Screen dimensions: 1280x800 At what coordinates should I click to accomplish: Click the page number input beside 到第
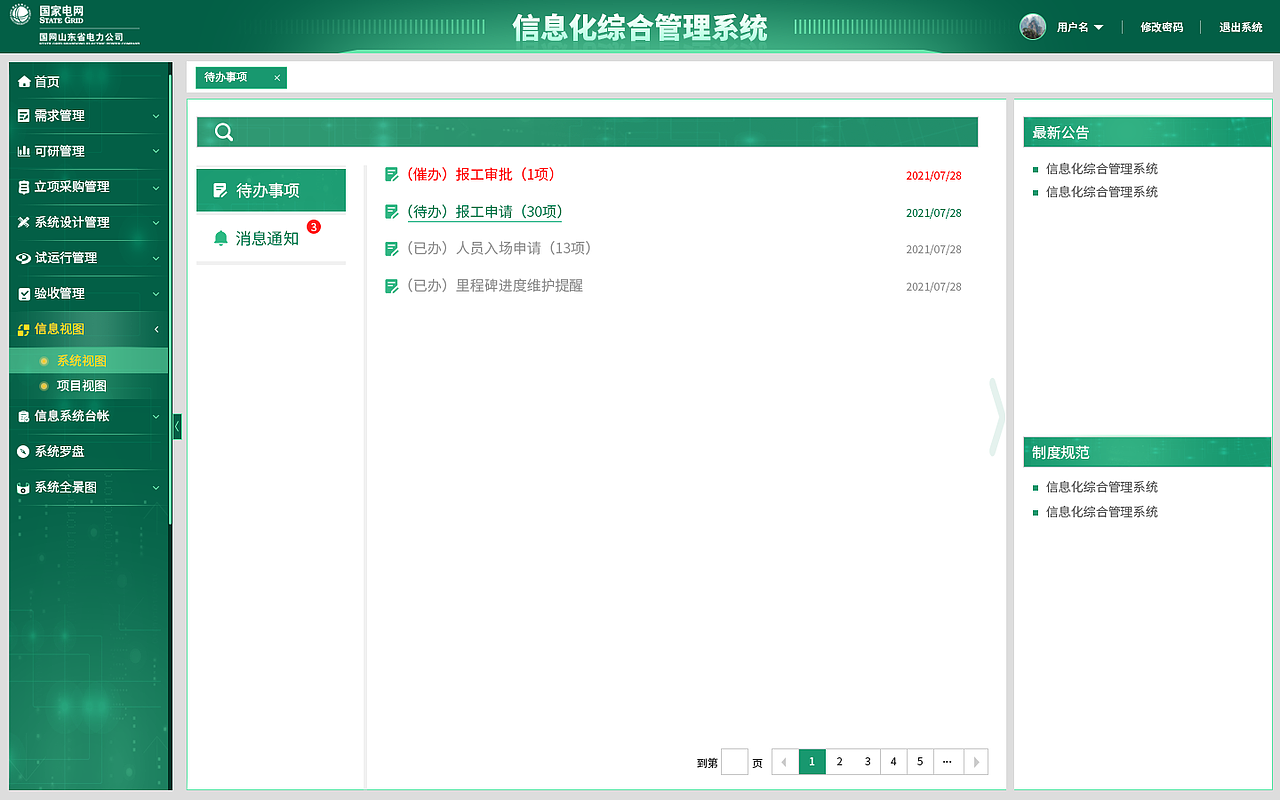(x=734, y=761)
